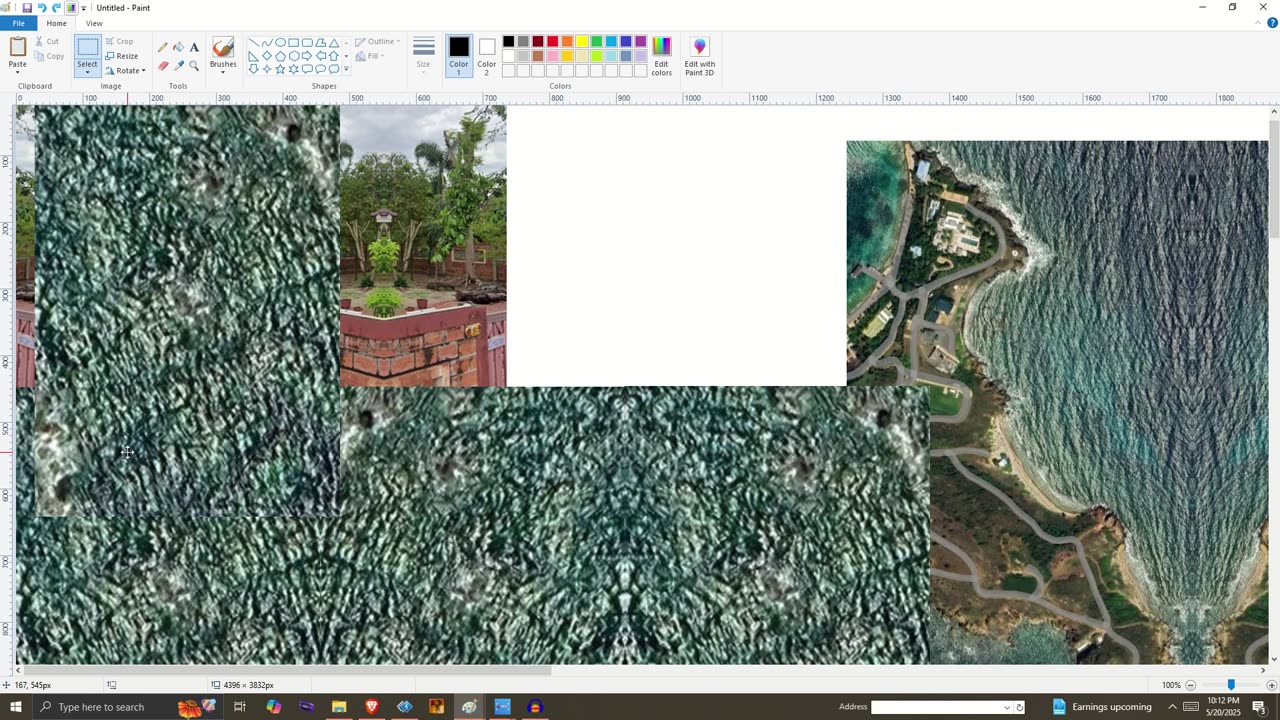The width and height of the screenshot is (1280, 720).
Task: Click the rectangular Select tool icon
Action: pyautogui.click(x=87, y=47)
